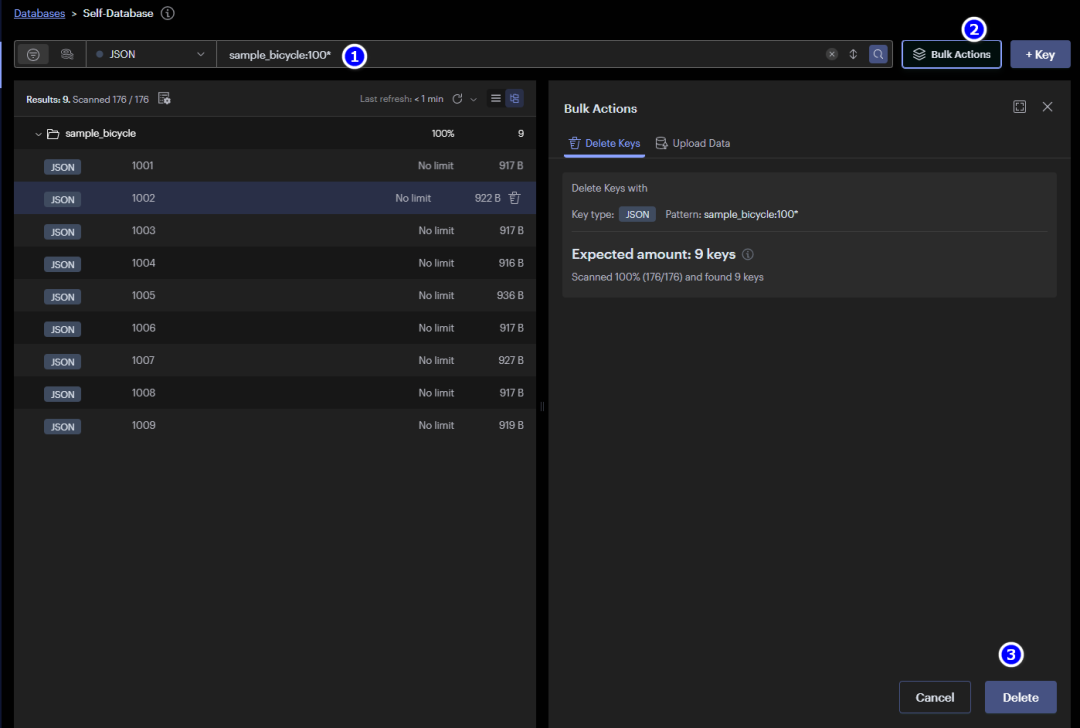Collapse the sample_bicycle folder

(x=39, y=134)
